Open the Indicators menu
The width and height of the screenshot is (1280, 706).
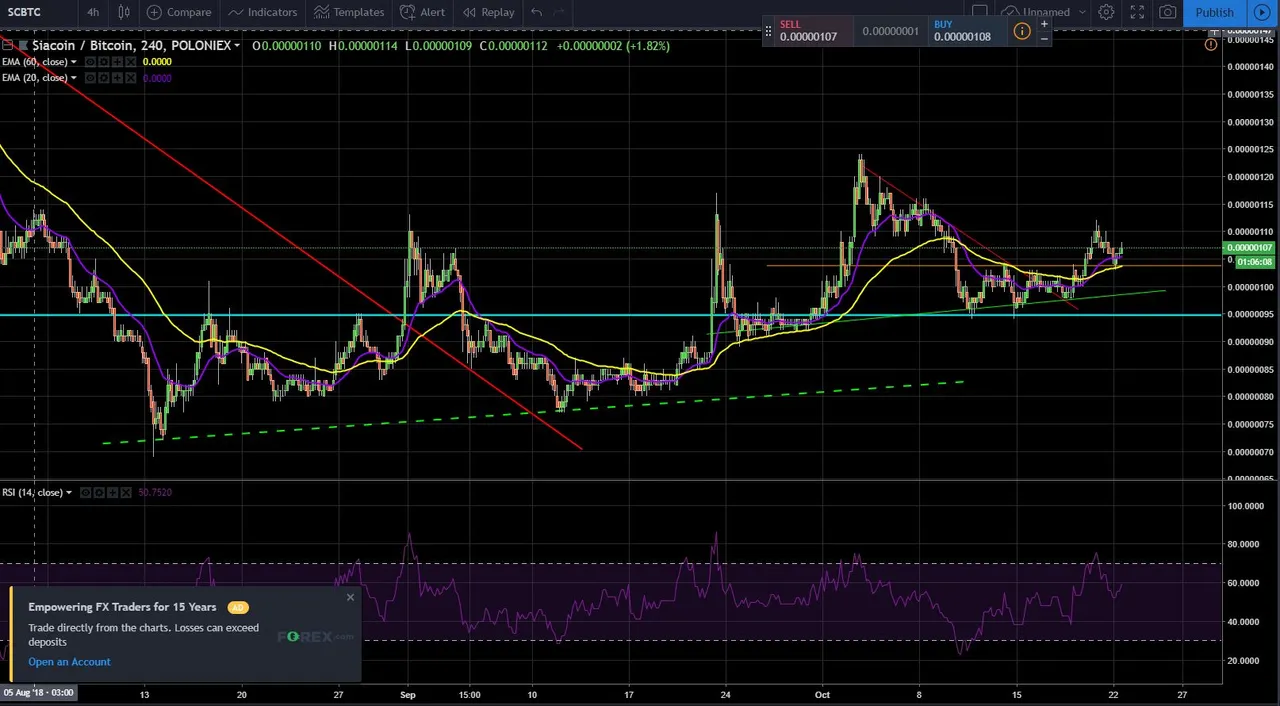point(263,12)
